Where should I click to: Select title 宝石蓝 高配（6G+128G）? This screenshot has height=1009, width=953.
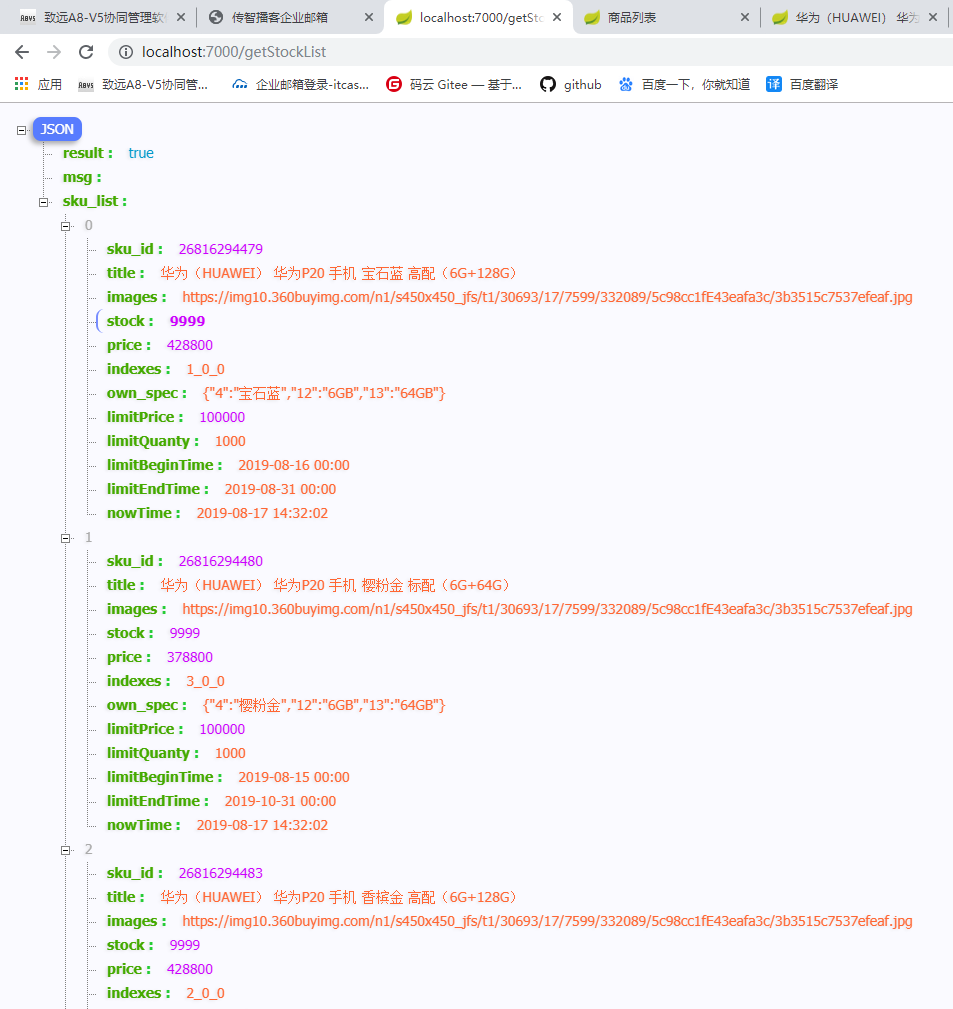click(x=338, y=273)
